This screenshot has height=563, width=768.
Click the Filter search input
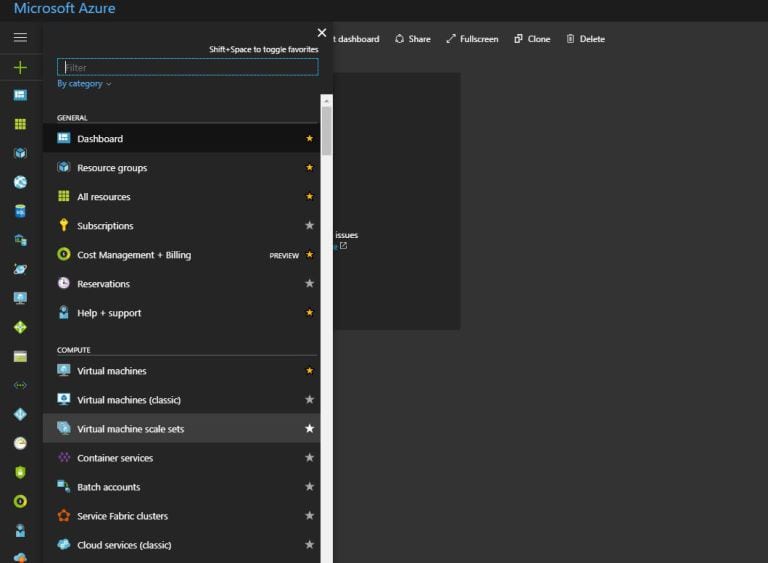click(188, 67)
